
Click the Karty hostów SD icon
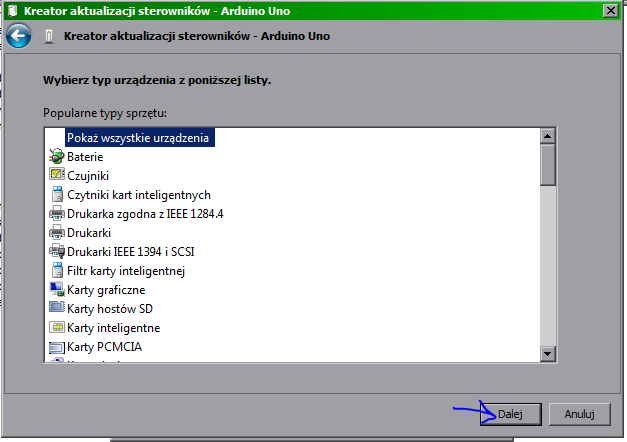point(56,309)
